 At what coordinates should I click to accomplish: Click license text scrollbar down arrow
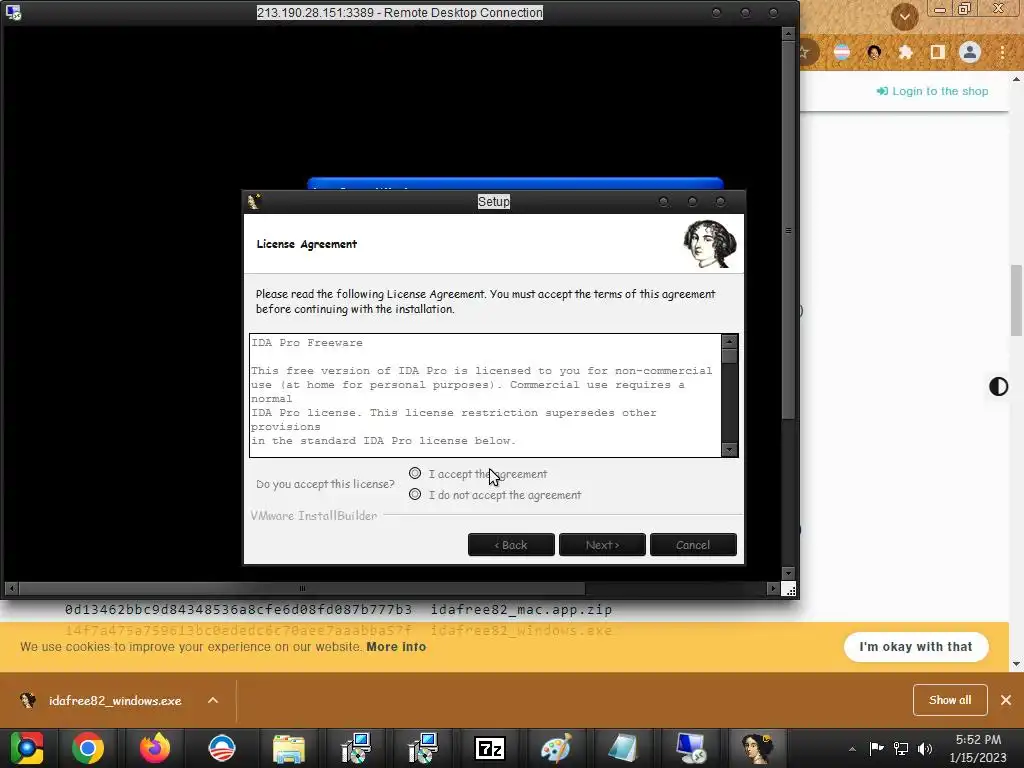[729, 450]
